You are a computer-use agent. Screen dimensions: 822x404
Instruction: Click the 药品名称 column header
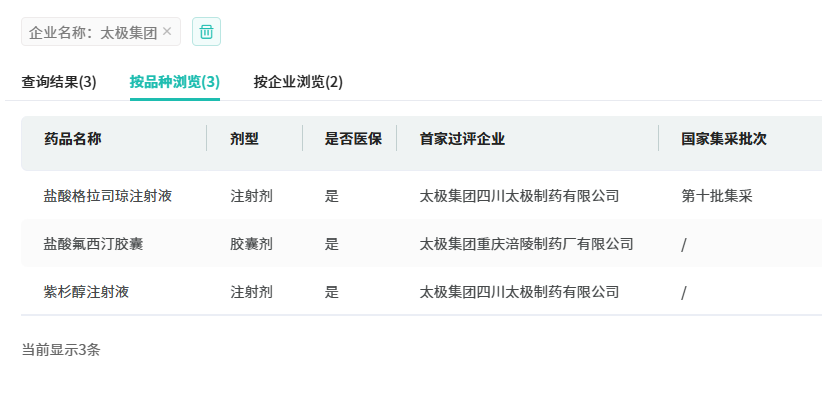coord(72,139)
